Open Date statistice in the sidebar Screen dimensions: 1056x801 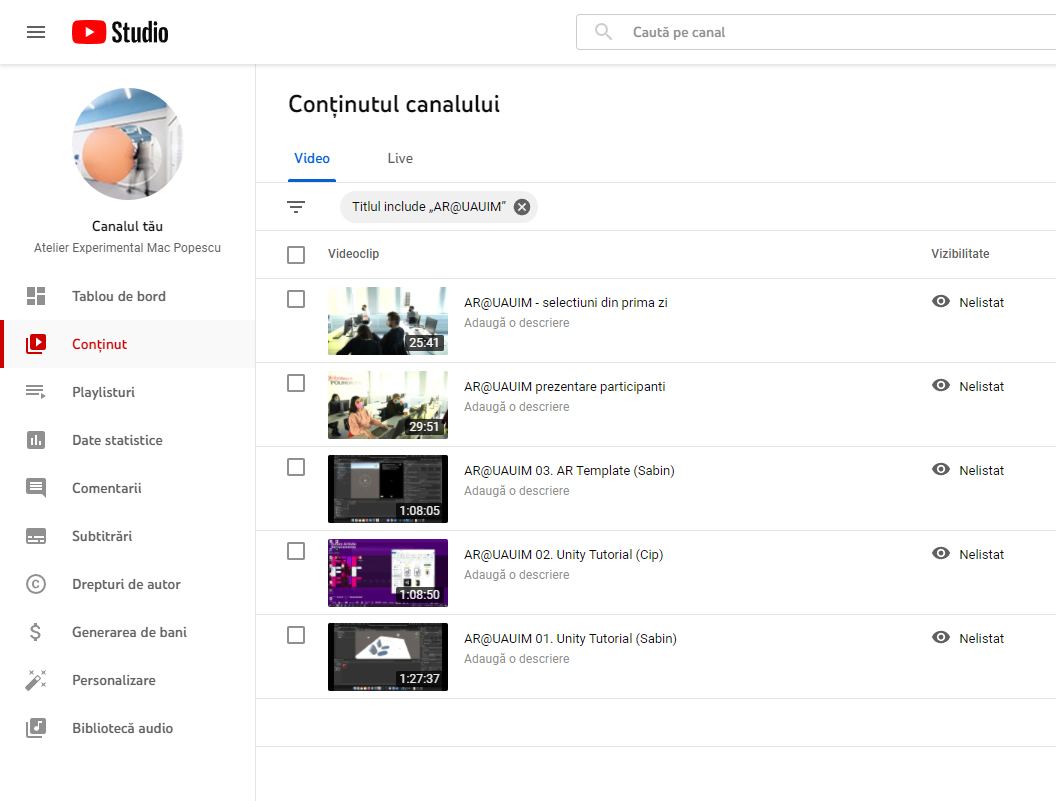pos(128,440)
